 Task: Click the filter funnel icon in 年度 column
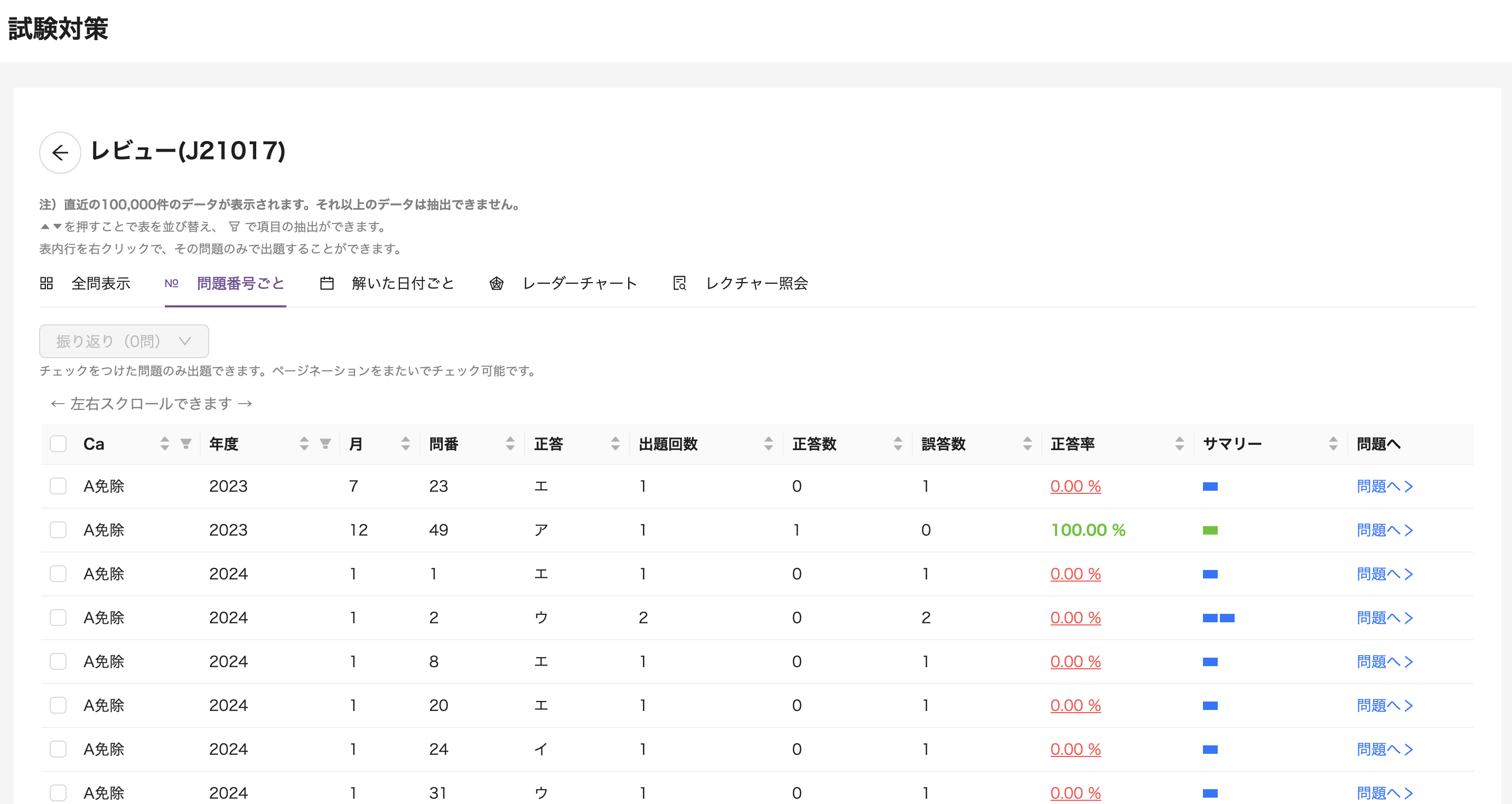click(325, 444)
